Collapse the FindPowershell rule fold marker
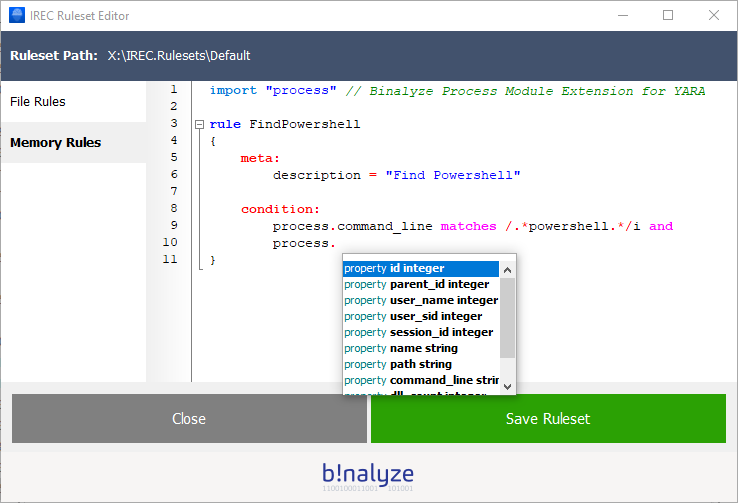The height and width of the screenshot is (503, 738). coord(200,125)
